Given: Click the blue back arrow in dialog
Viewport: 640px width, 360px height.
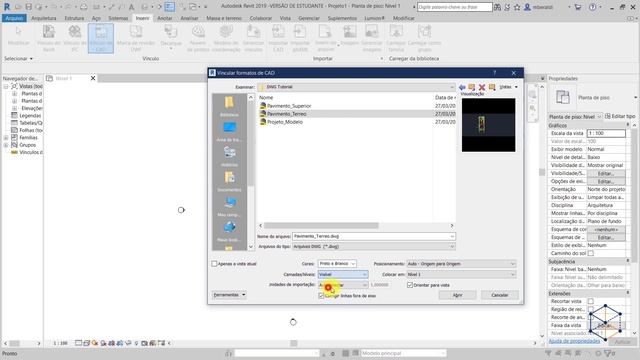Looking at the screenshot, I should (462, 87).
